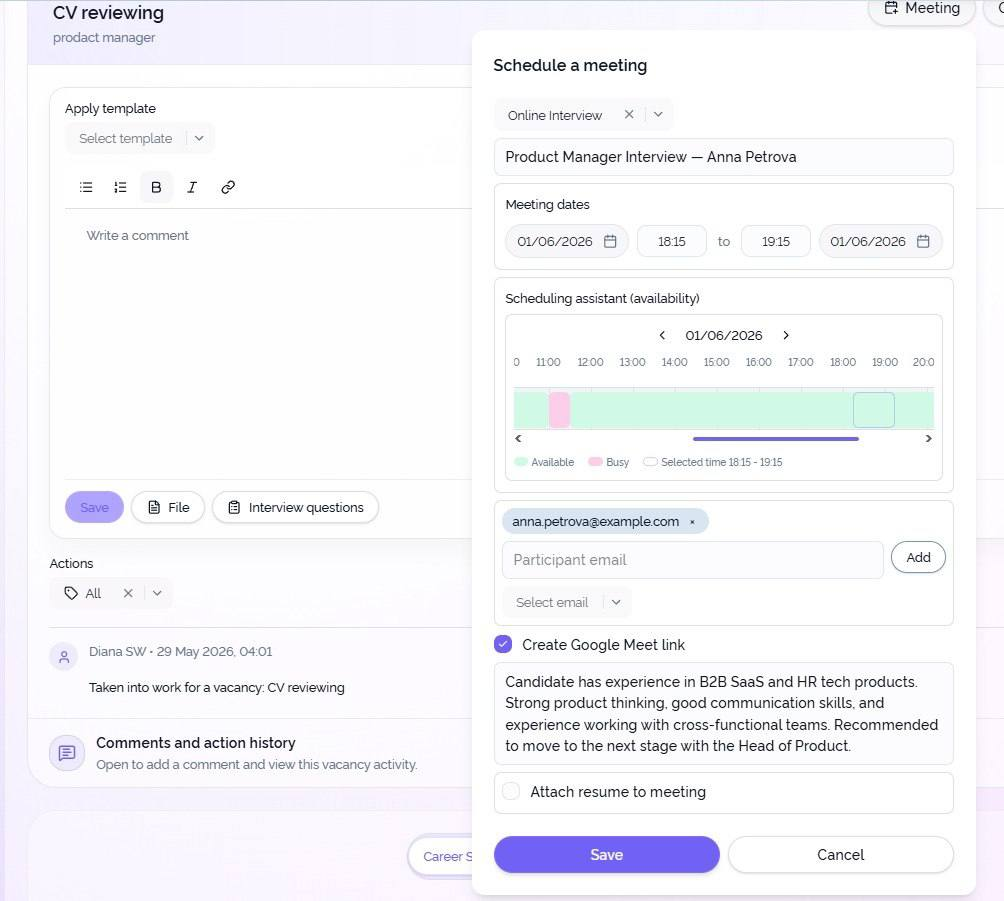The width and height of the screenshot is (1004, 901).
Task: Edit the end time 19:15 field
Action: tap(775, 241)
